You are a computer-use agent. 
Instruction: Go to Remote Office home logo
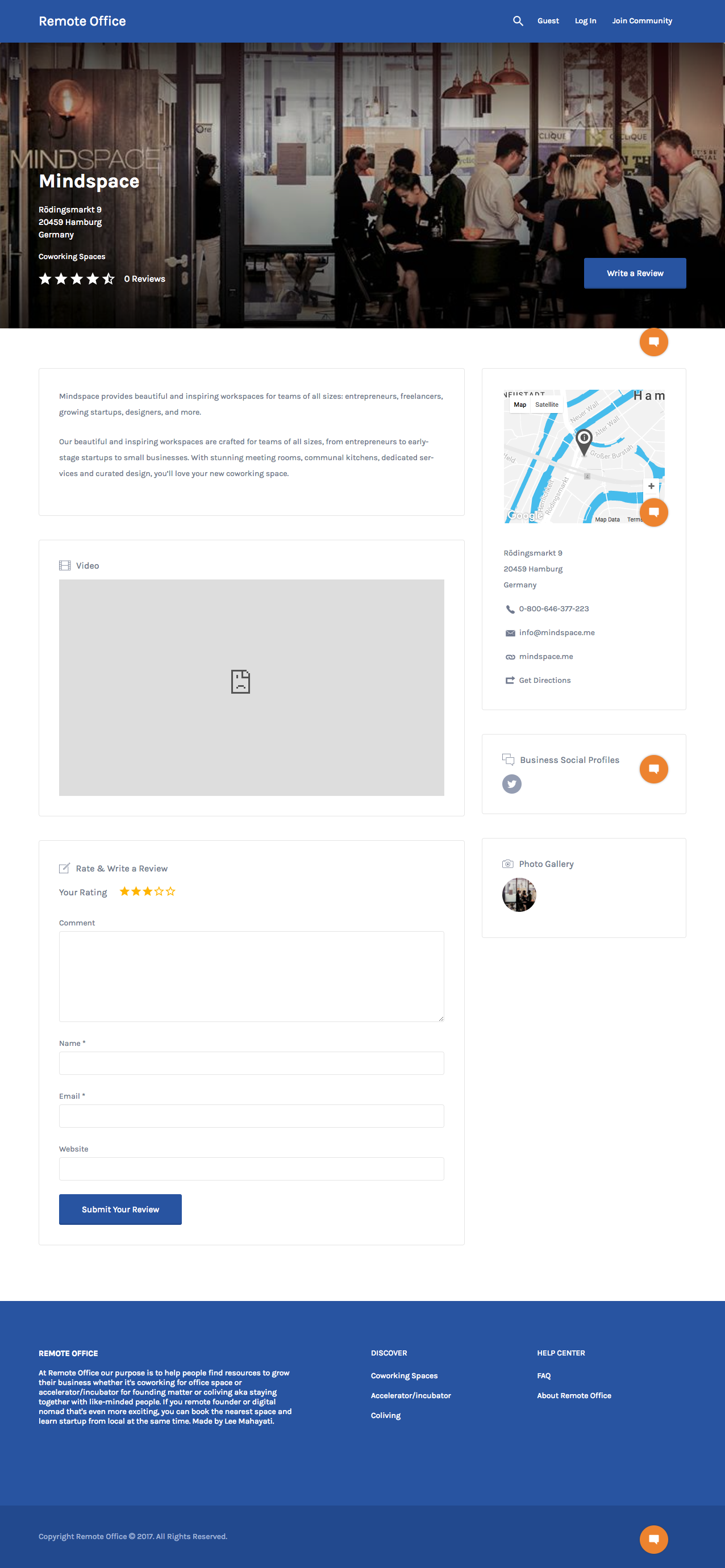(82, 22)
